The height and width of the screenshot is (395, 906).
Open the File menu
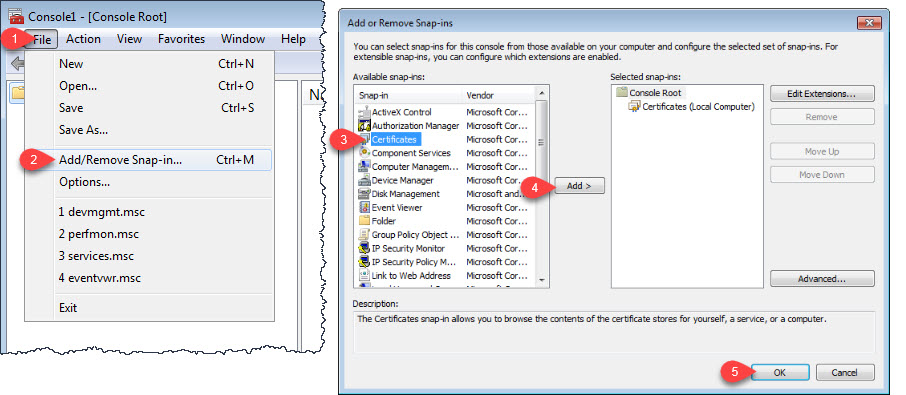pos(41,39)
